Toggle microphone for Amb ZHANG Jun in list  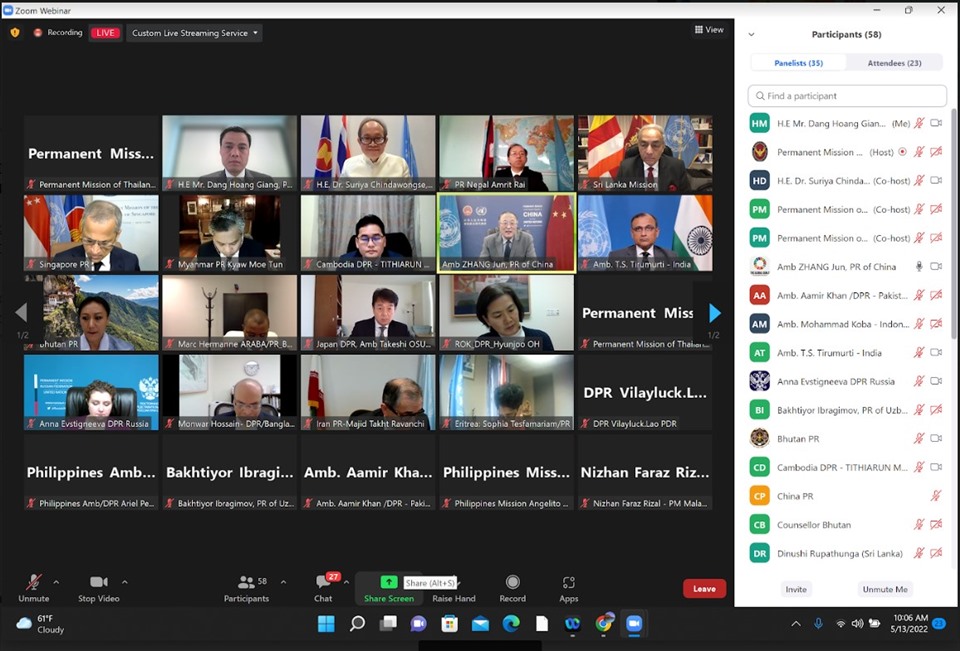click(919, 267)
